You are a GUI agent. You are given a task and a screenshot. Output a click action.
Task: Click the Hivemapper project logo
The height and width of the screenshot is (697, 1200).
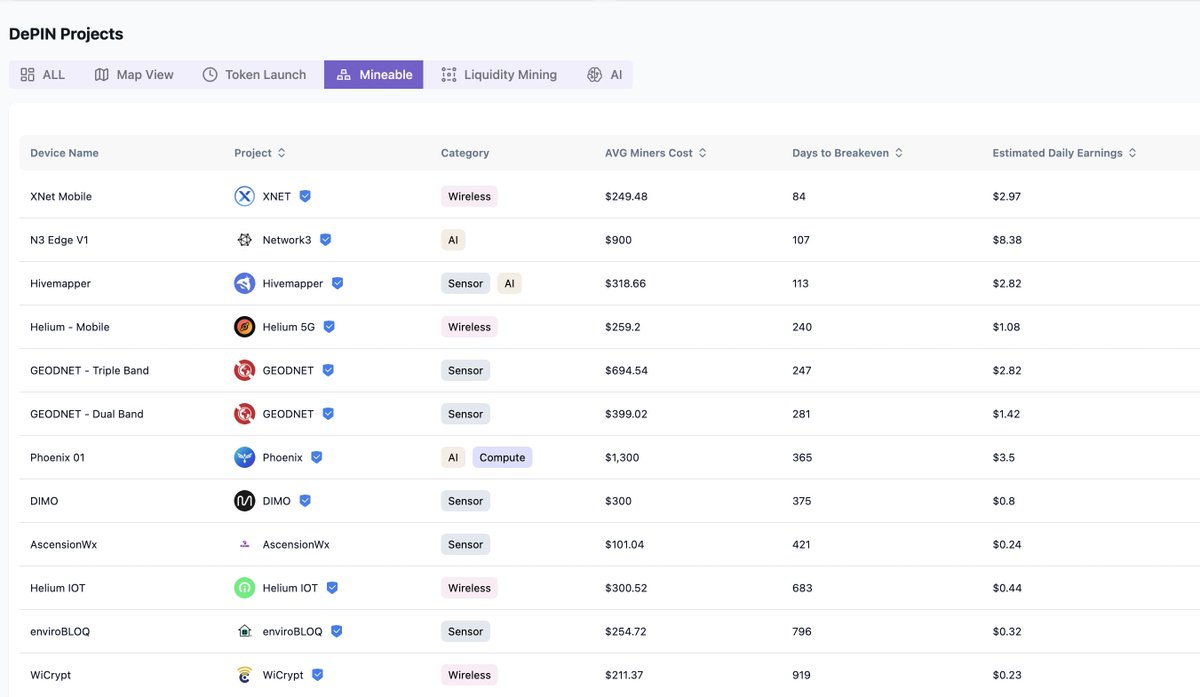[x=244, y=283]
